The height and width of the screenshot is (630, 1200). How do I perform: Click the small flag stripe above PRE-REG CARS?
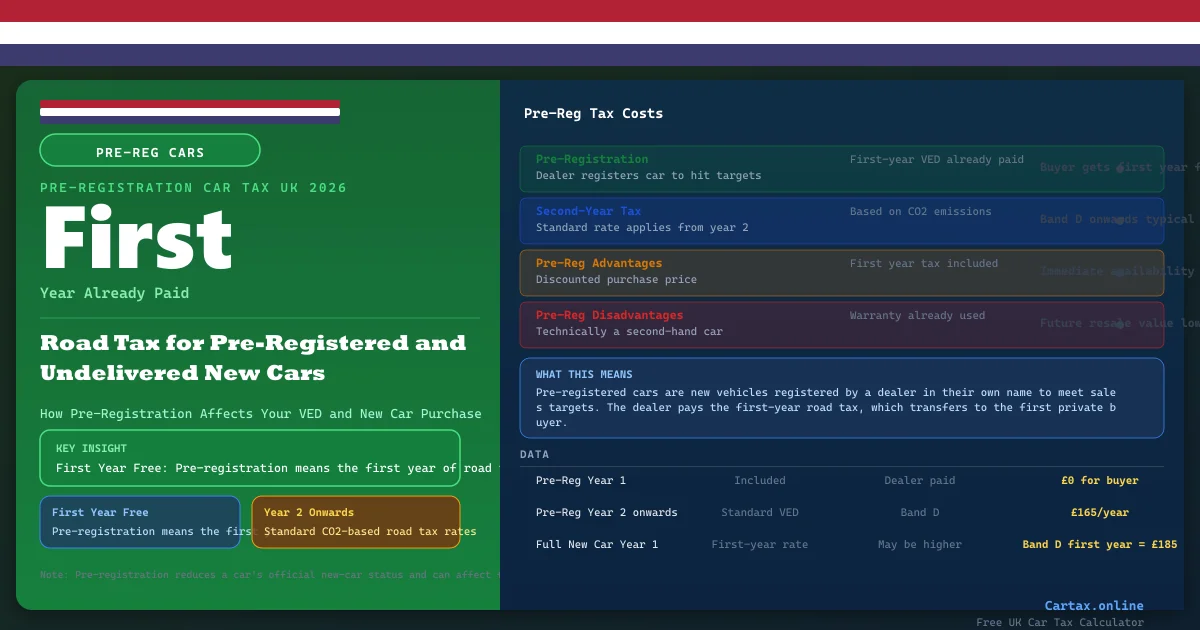(190, 111)
